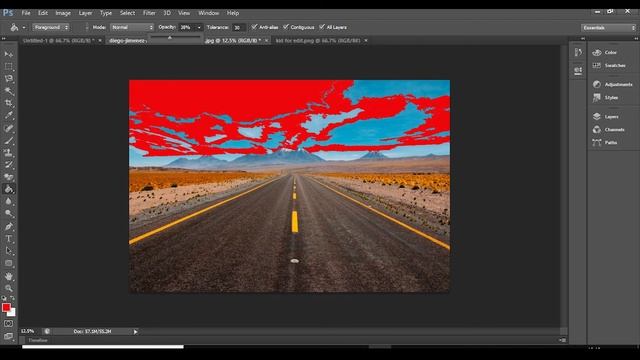Screen dimensions: 640x360
Task: Click the Opacity popup slider handle
Action: 170,38
